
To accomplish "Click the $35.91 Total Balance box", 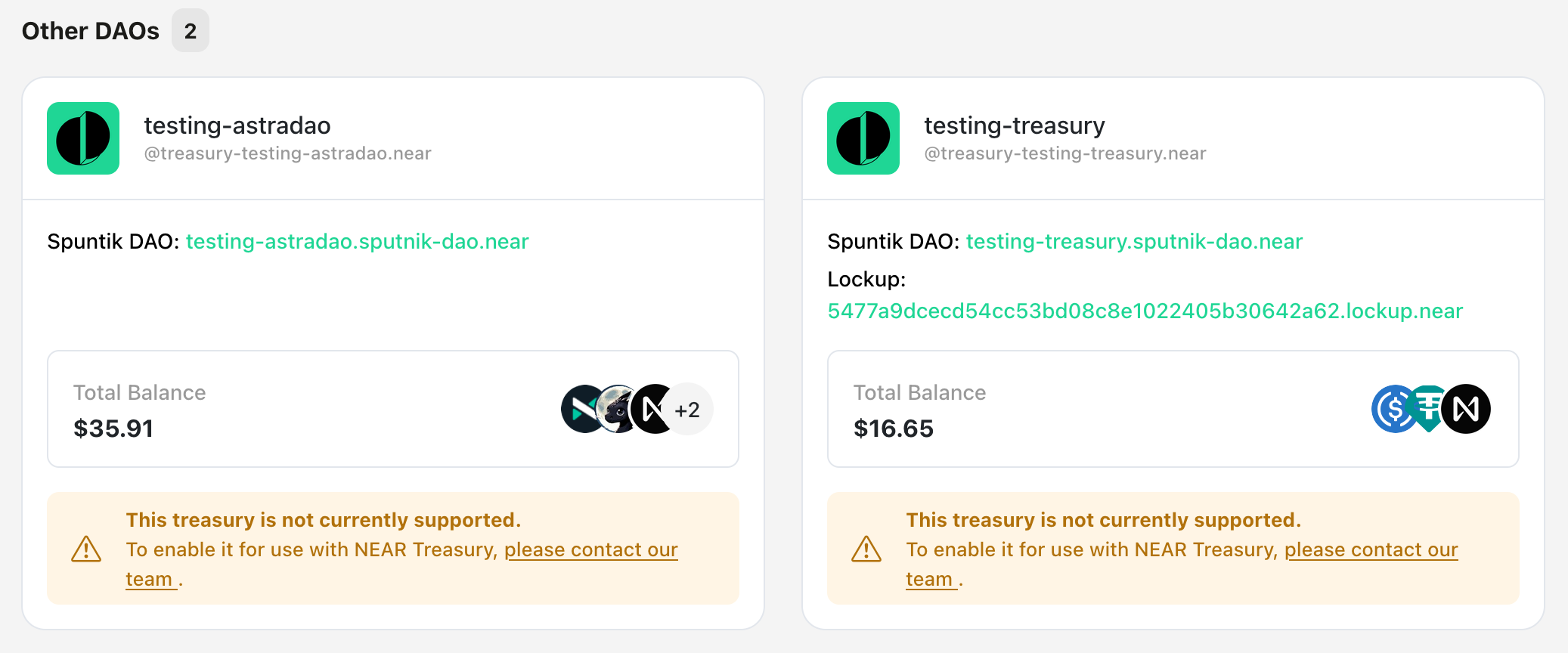I will pyautogui.click(x=393, y=409).
